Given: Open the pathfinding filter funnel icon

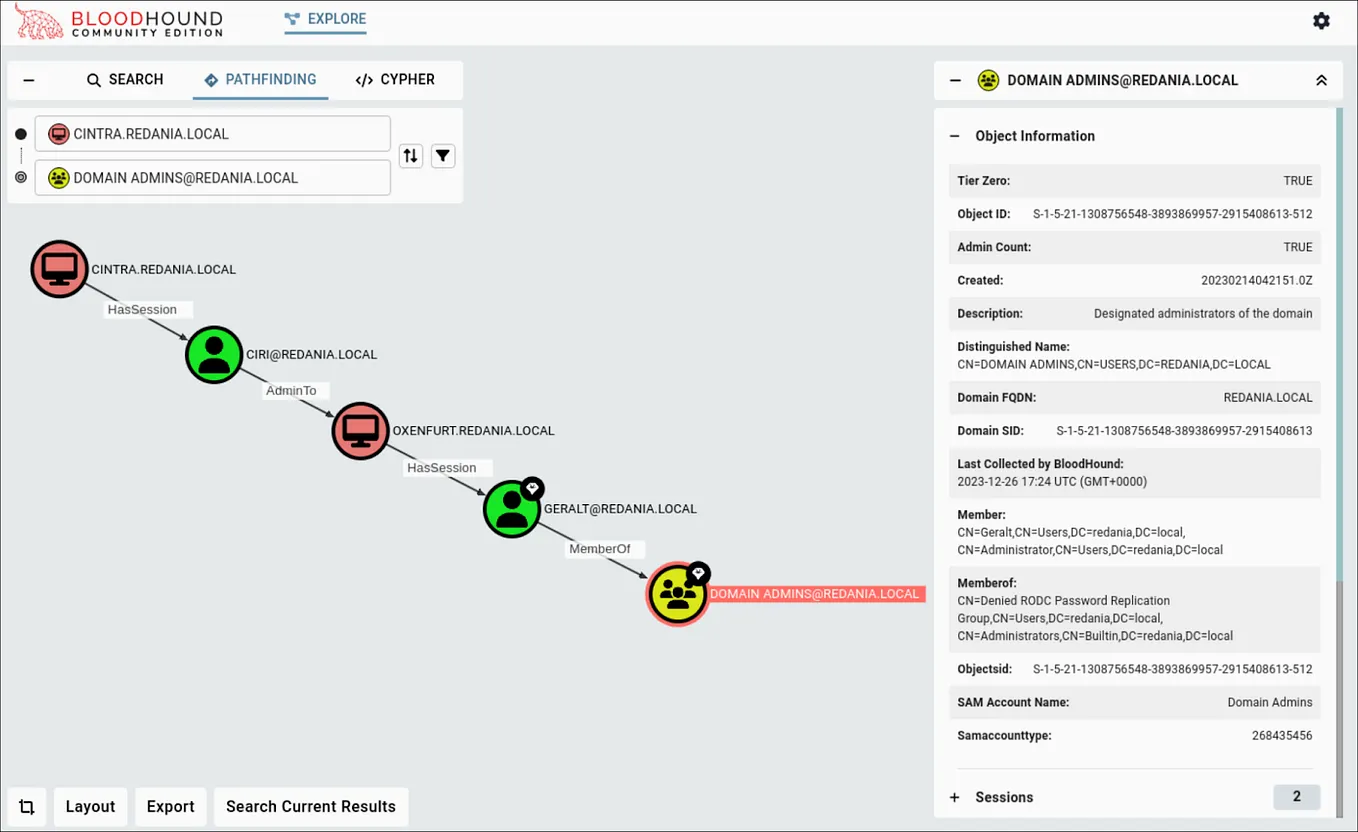Looking at the screenshot, I should (443, 155).
